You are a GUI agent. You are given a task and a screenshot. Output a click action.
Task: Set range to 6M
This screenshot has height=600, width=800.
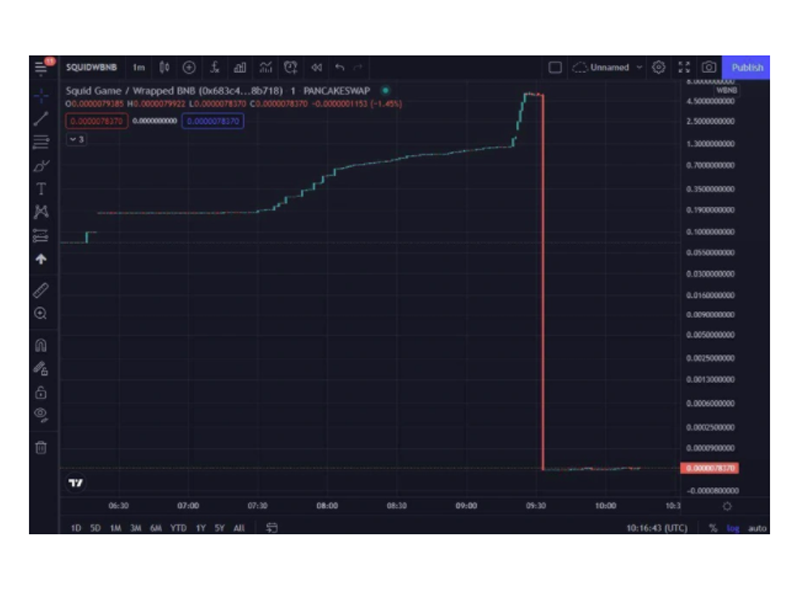click(x=156, y=528)
